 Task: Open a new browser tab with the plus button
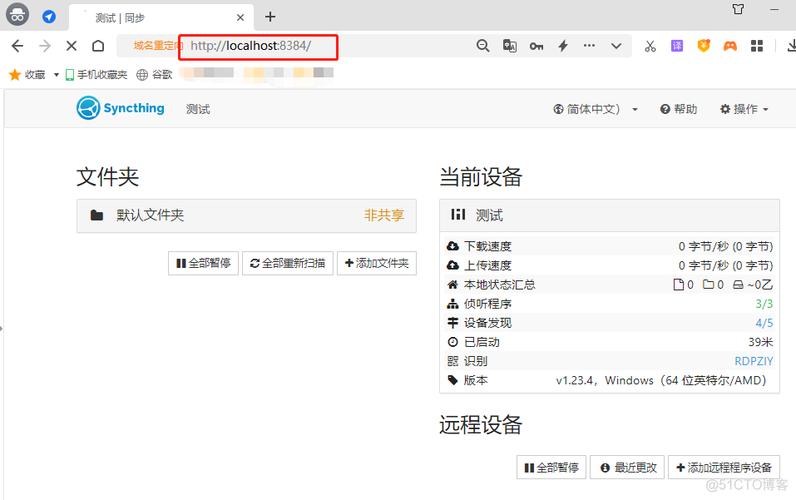(x=270, y=16)
